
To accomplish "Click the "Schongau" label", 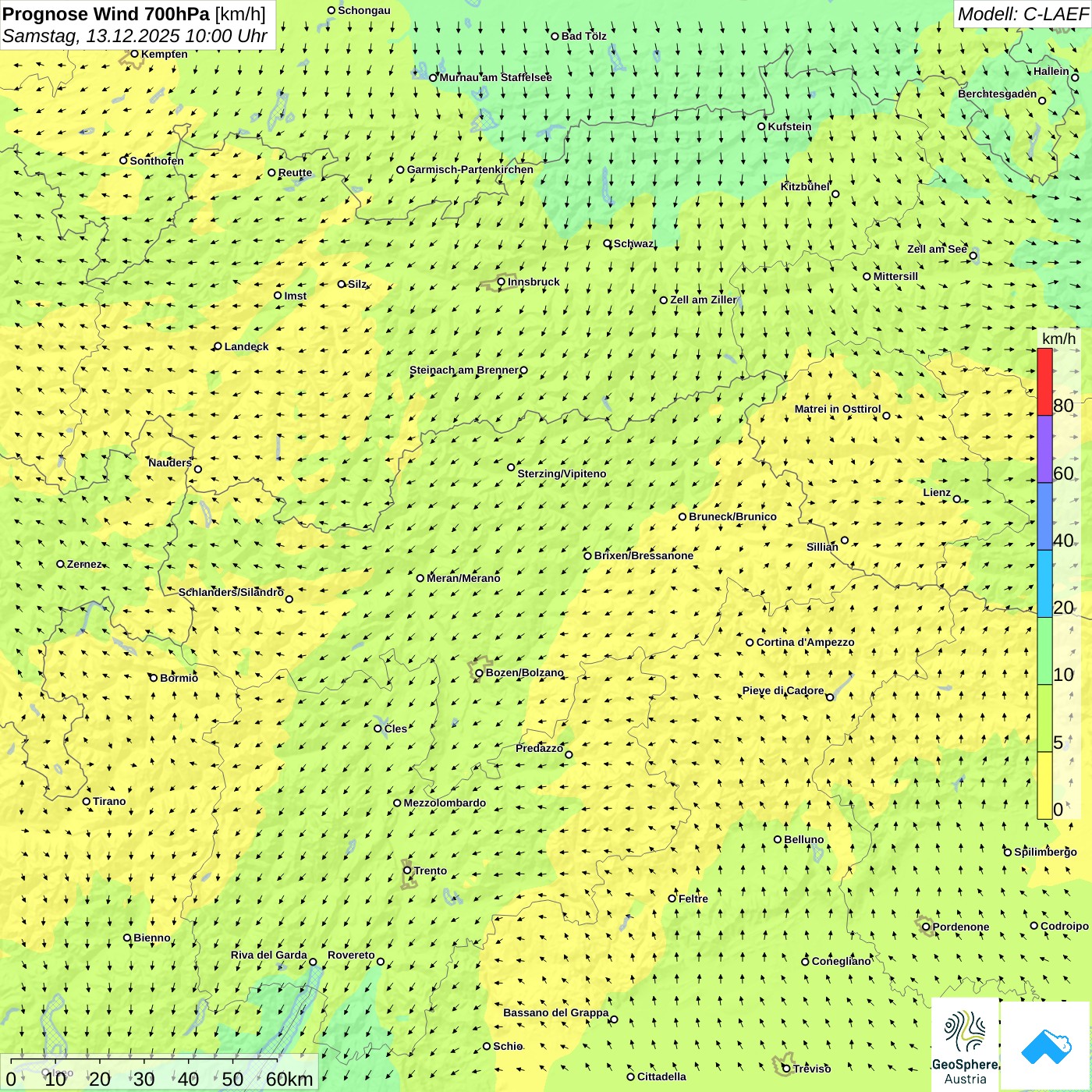I will click(364, 10).
